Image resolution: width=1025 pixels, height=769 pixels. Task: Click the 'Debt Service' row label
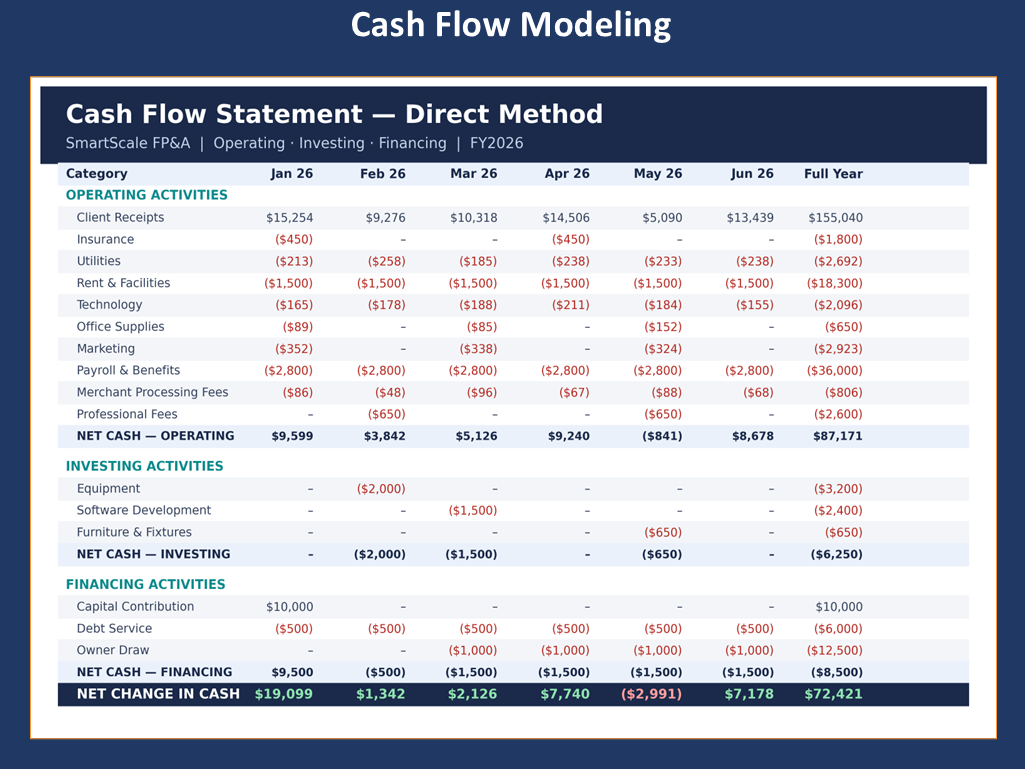click(114, 628)
